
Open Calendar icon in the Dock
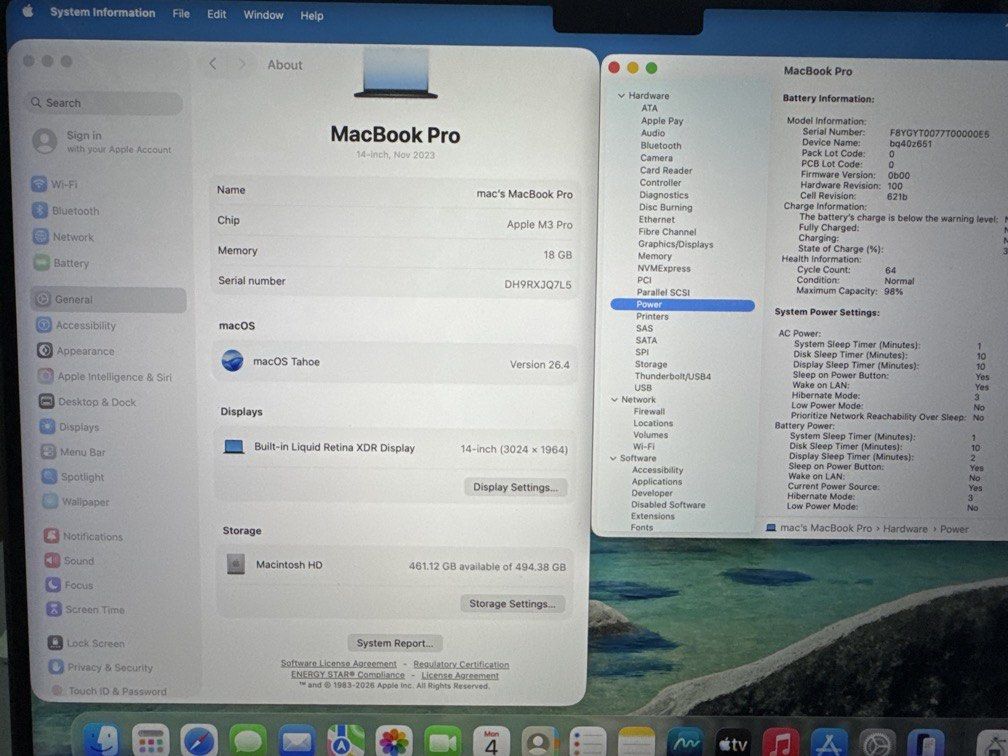491,742
